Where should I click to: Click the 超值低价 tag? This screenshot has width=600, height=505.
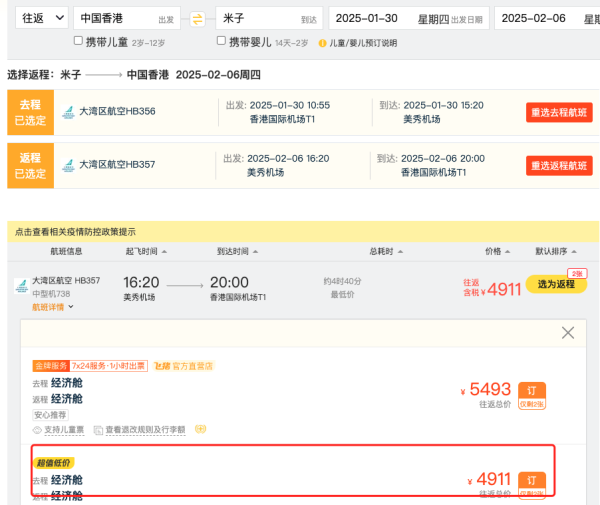(54, 463)
